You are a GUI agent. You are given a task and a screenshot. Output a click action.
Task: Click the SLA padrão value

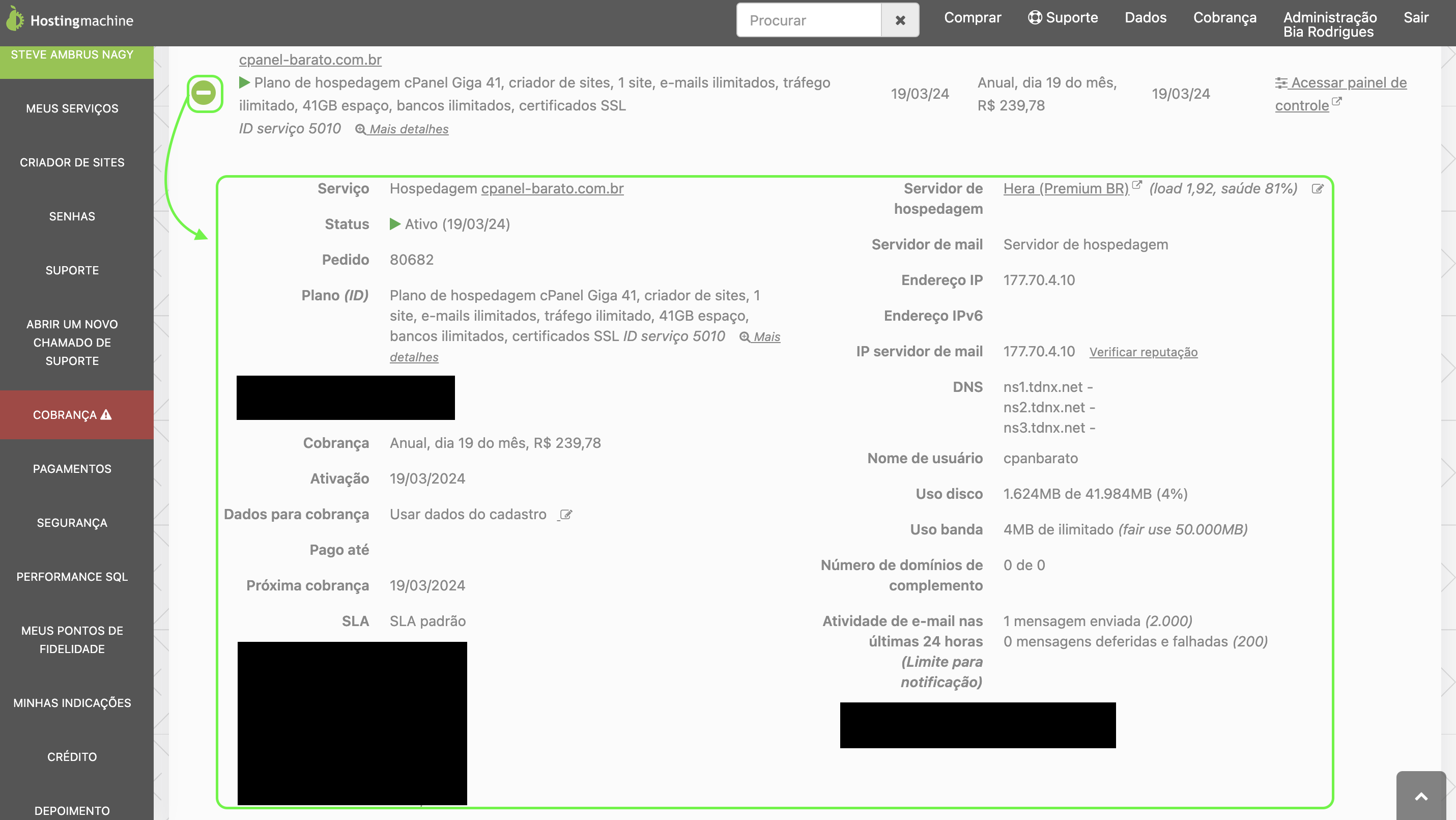[428, 621]
